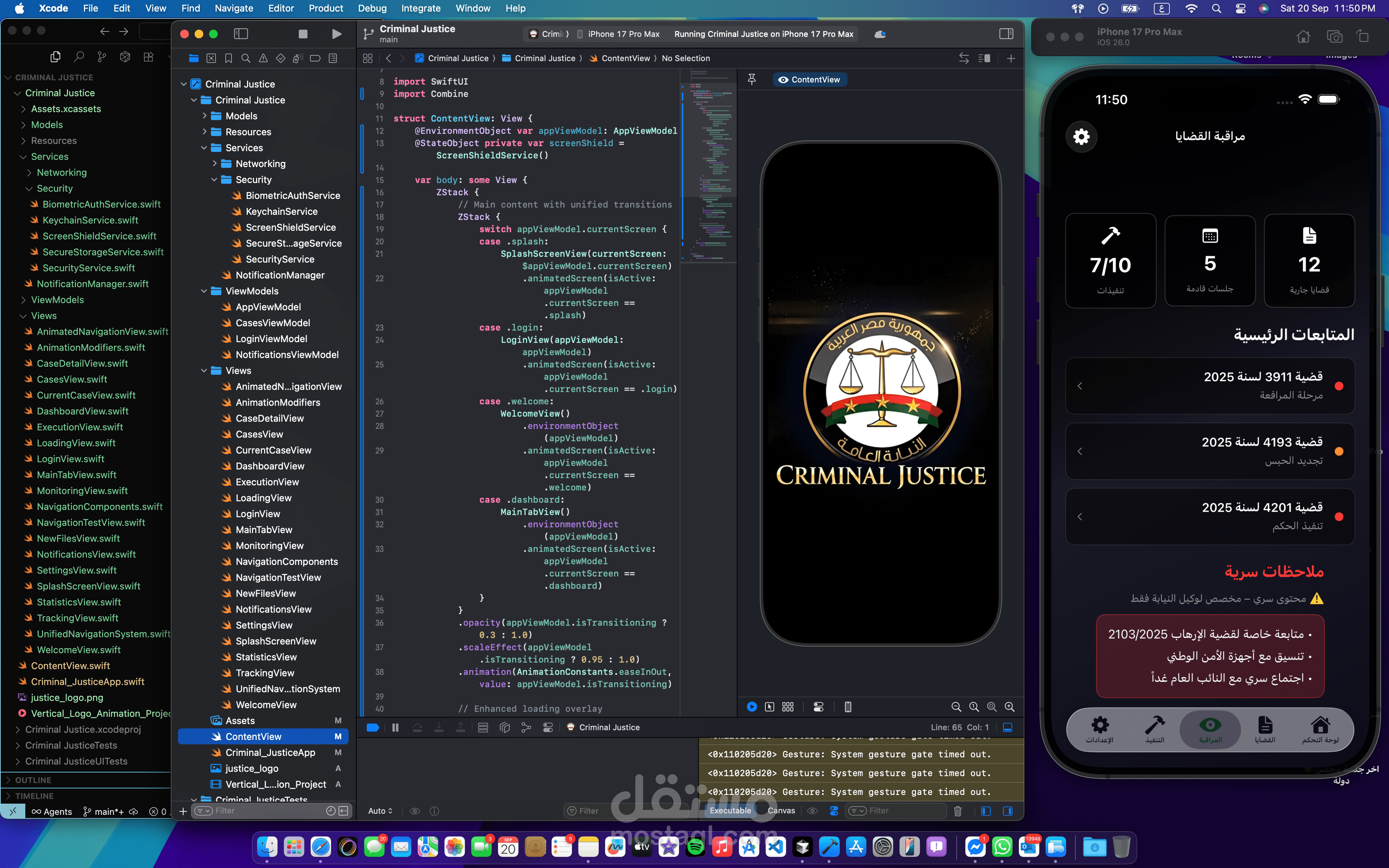Image resolution: width=1389 pixels, height=868 pixels.
Task: Open the Editor menu
Action: 281,9
